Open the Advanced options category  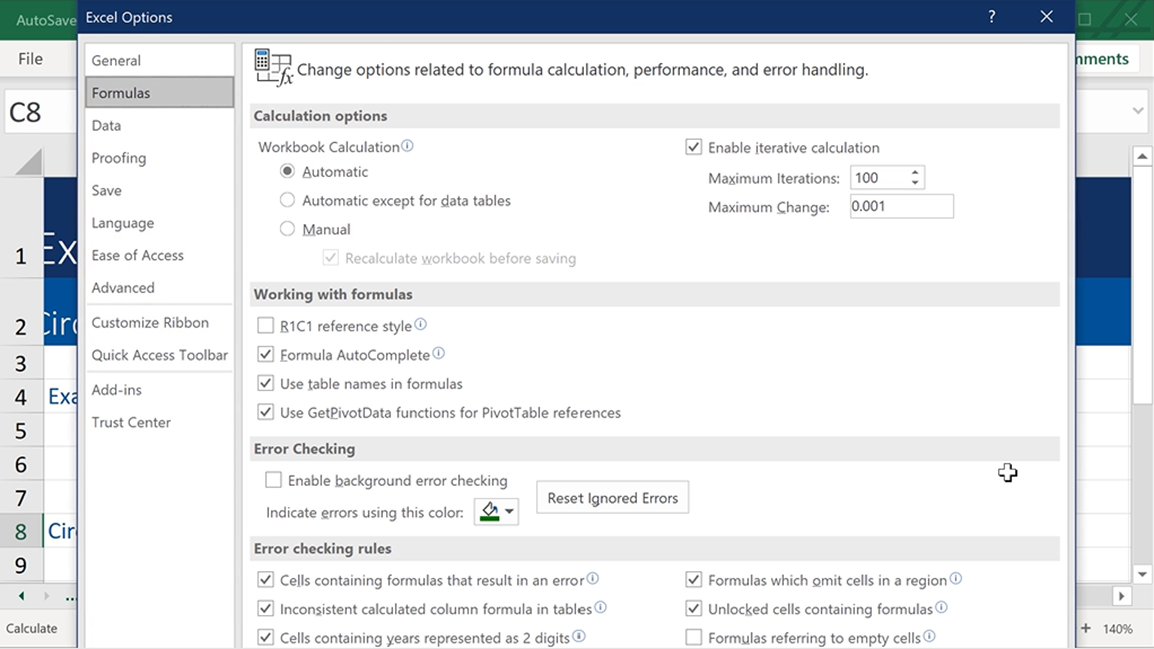click(123, 288)
